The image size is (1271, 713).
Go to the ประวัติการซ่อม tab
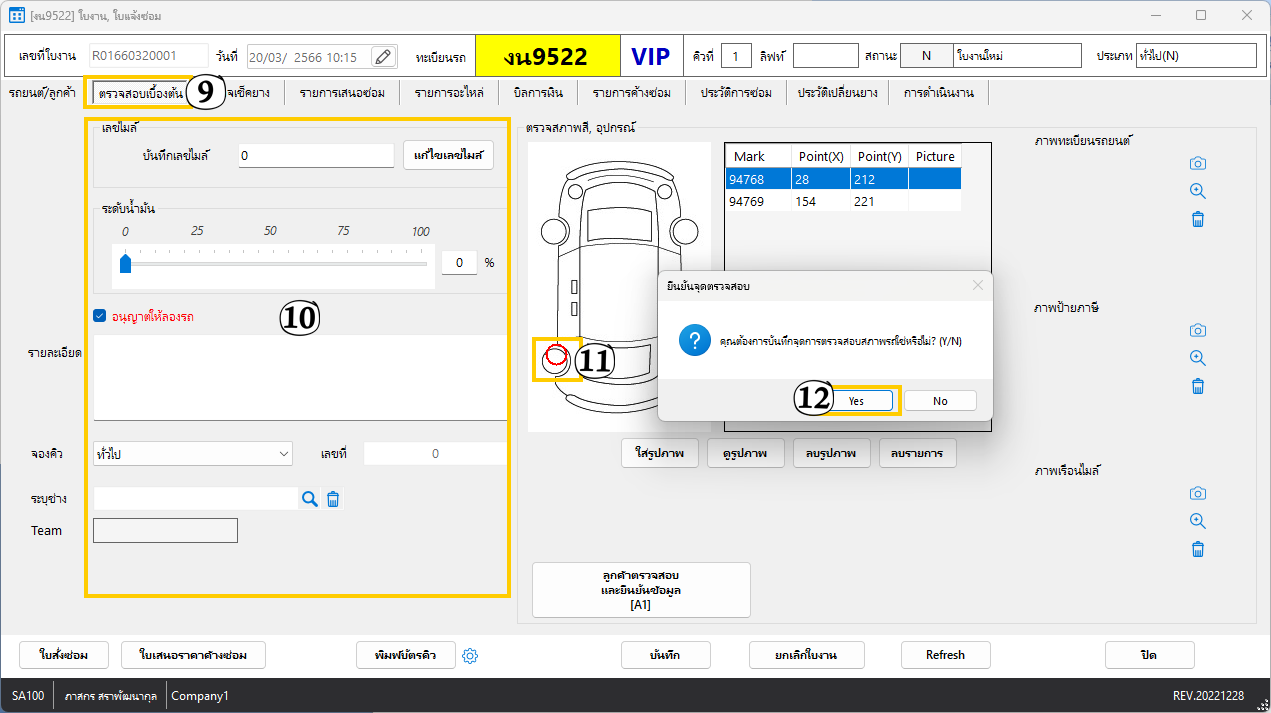pyautogui.click(x=735, y=93)
